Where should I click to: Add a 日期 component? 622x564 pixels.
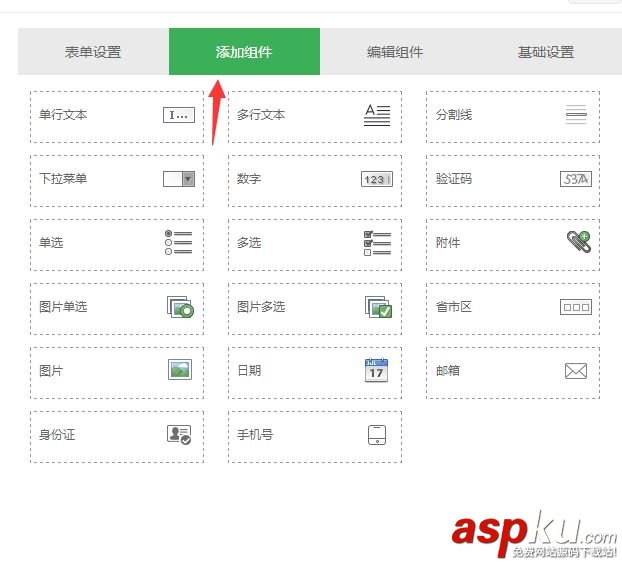(315, 373)
